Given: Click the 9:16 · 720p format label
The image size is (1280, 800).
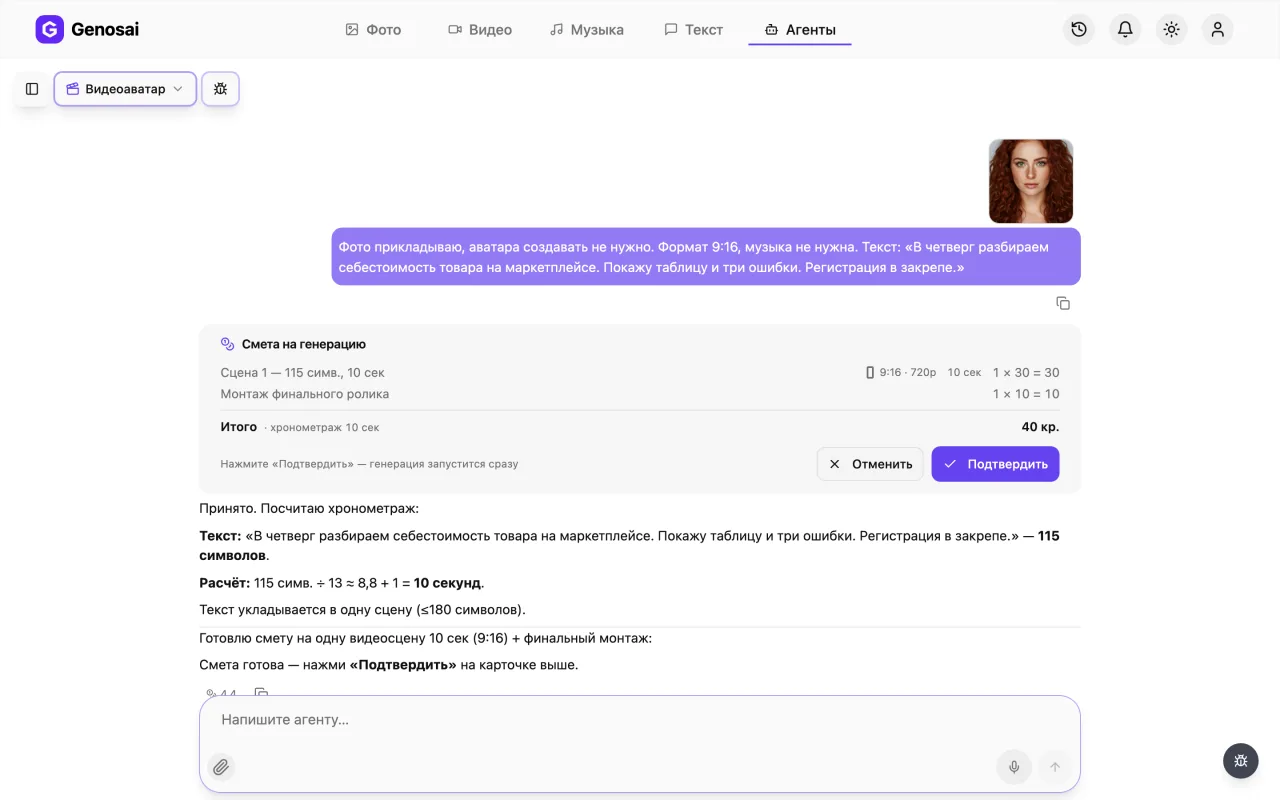Looking at the screenshot, I should pos(901,372).
